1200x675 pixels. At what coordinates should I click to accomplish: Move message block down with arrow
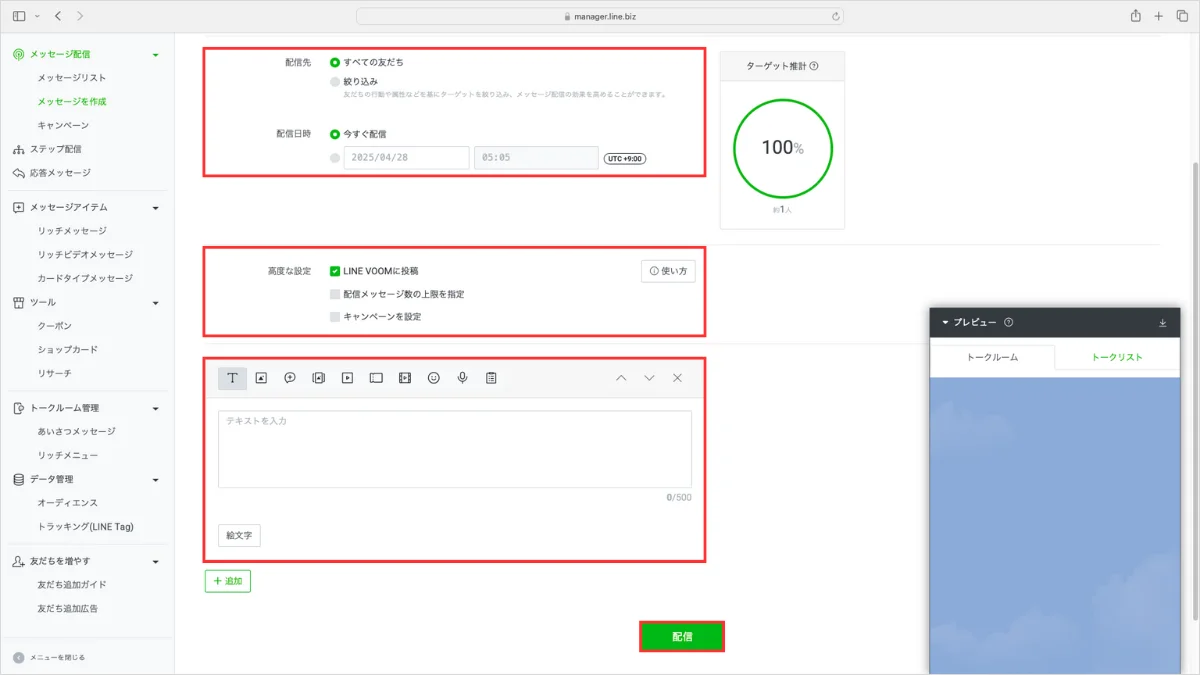pos(649,378)
